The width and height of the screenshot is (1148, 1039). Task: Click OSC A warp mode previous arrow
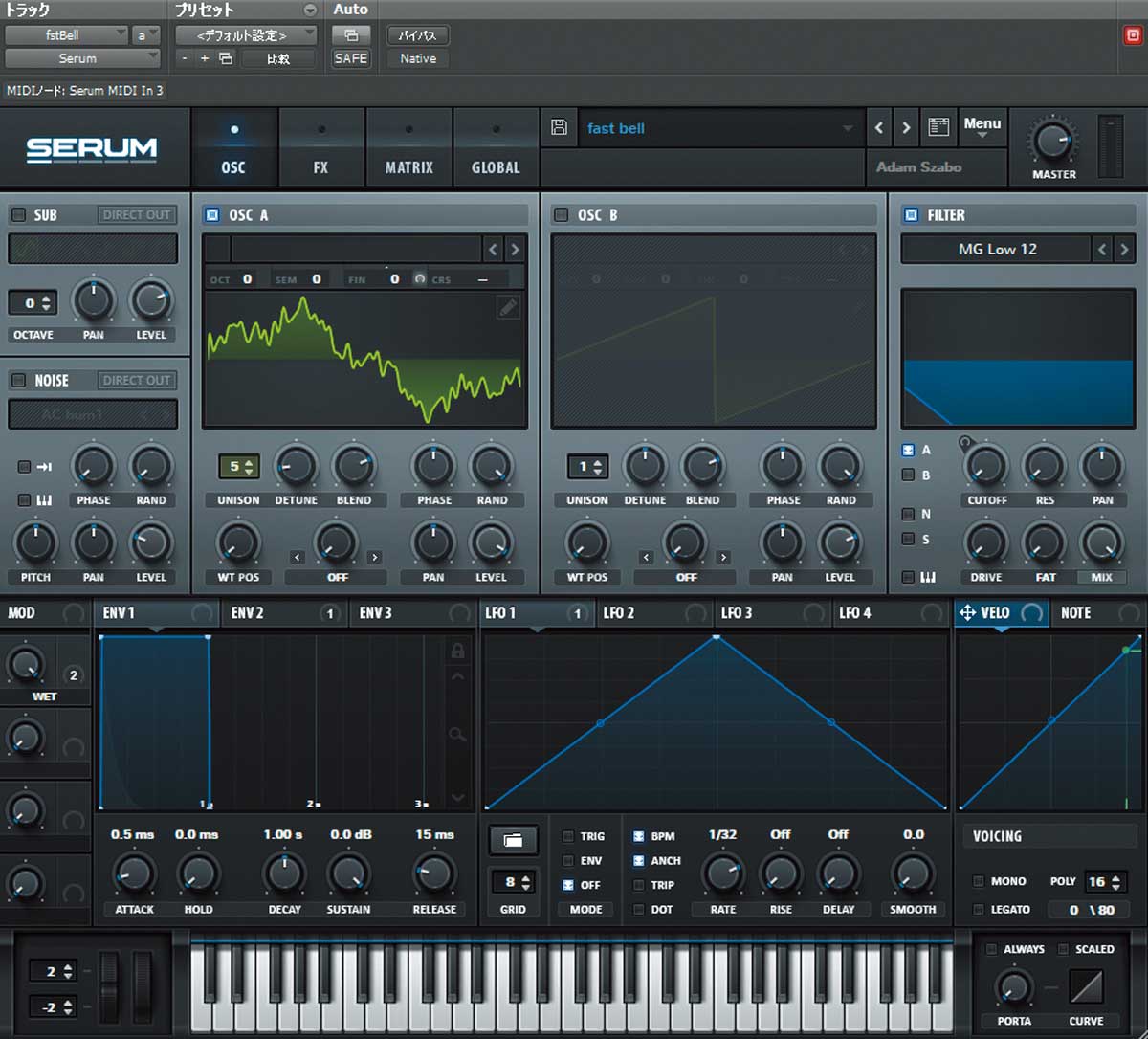click(298, 557)
